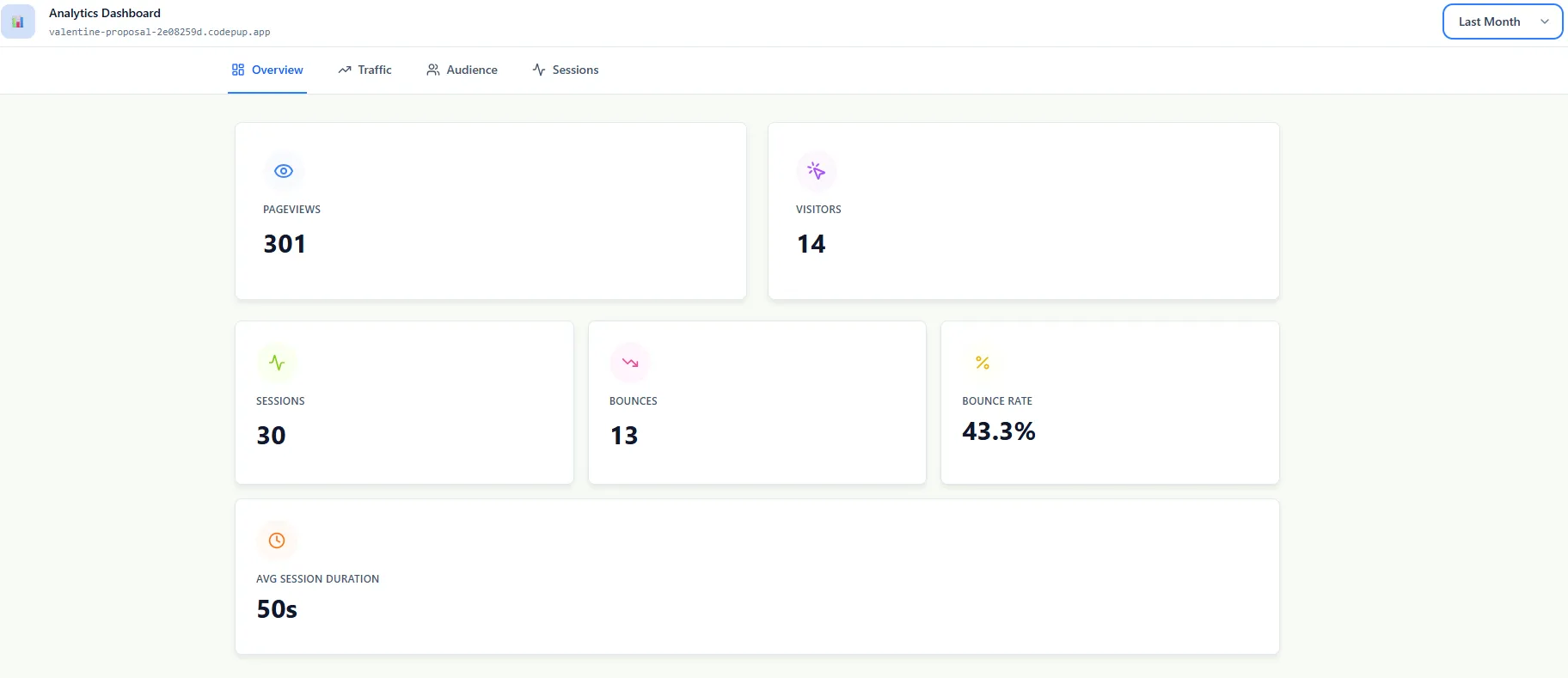
Task: Click the Bounce Rate percent icon
Action: (983, 363)
